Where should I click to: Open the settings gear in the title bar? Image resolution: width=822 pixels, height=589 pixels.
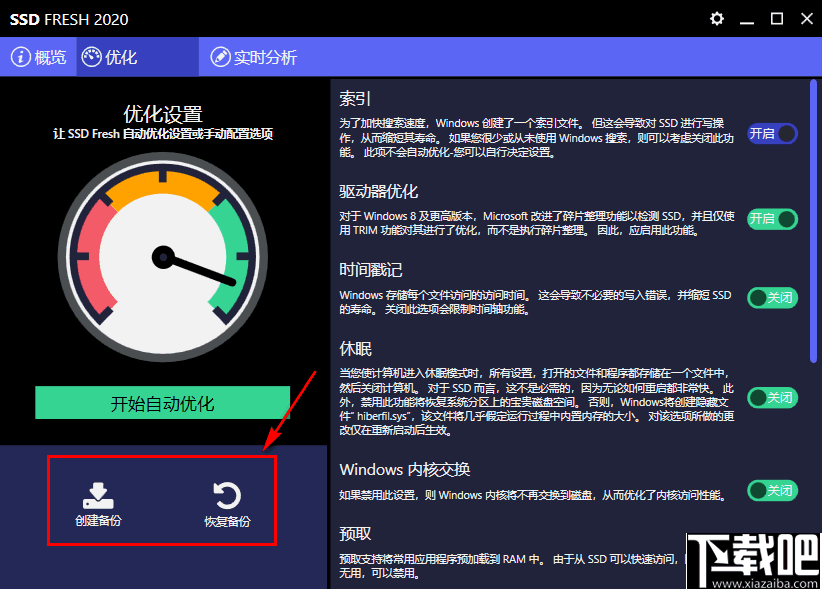pos(717,18)
